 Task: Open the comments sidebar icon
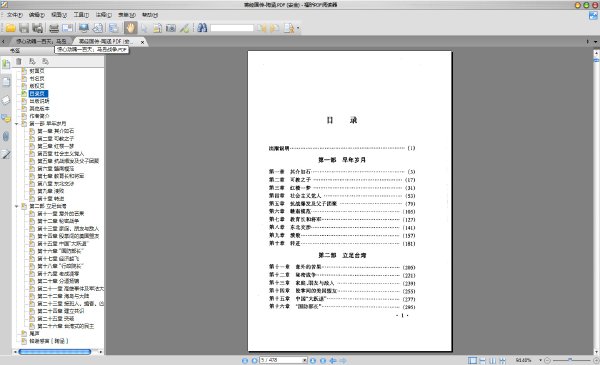[6, 118]
